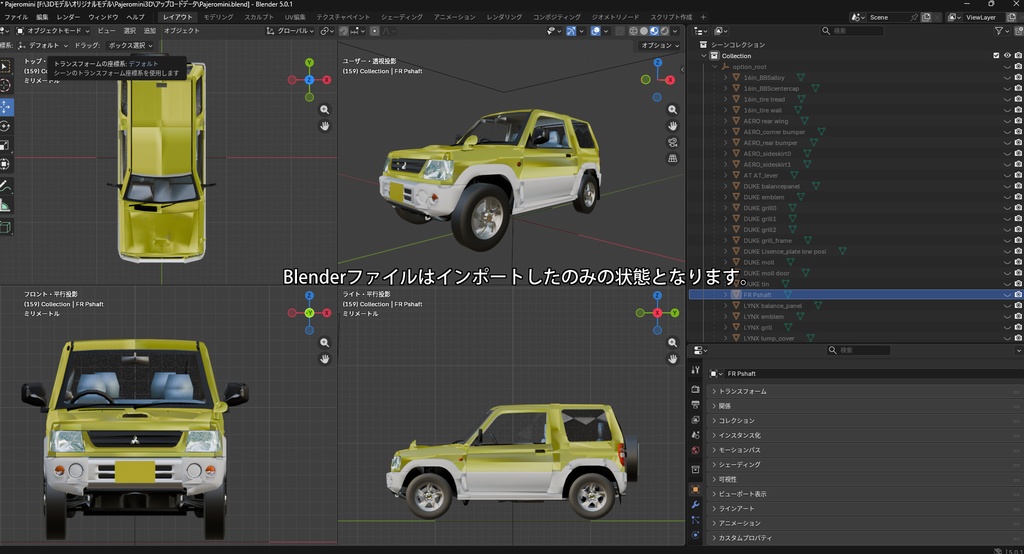Screen dimensions: 1024x554
Task: Select the Transform tool in left toolbar
Action: tap(6, 164)
